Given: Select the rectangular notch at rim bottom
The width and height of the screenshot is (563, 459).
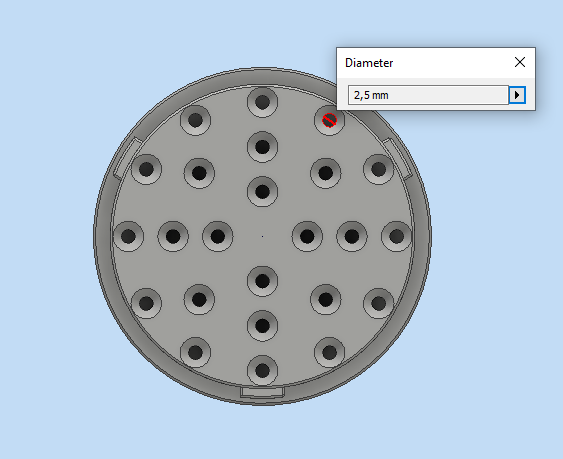Looking at the screenshot, I should (262, 392).
